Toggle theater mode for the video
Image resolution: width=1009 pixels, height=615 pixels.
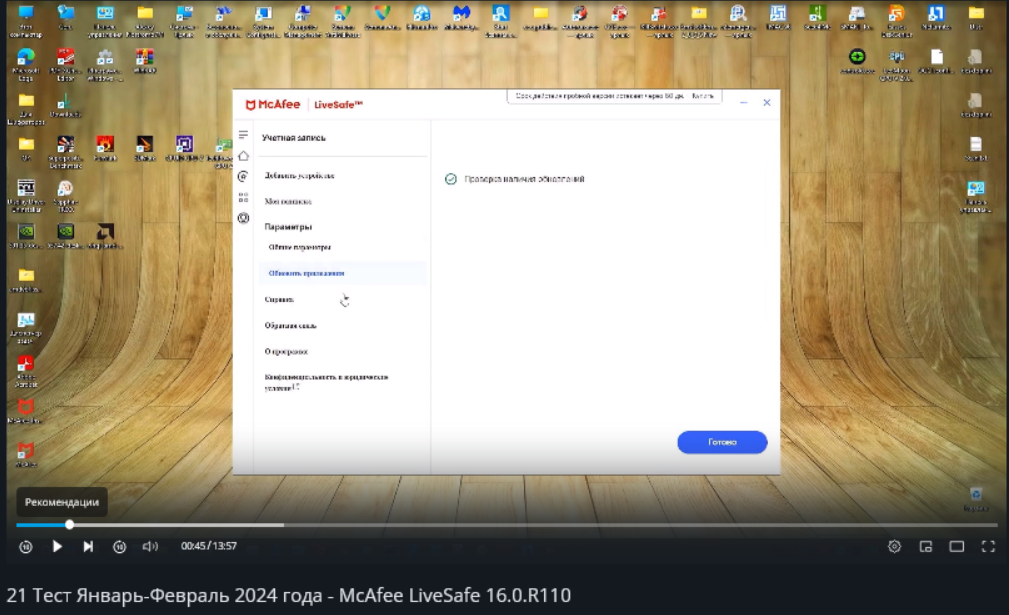957,546
